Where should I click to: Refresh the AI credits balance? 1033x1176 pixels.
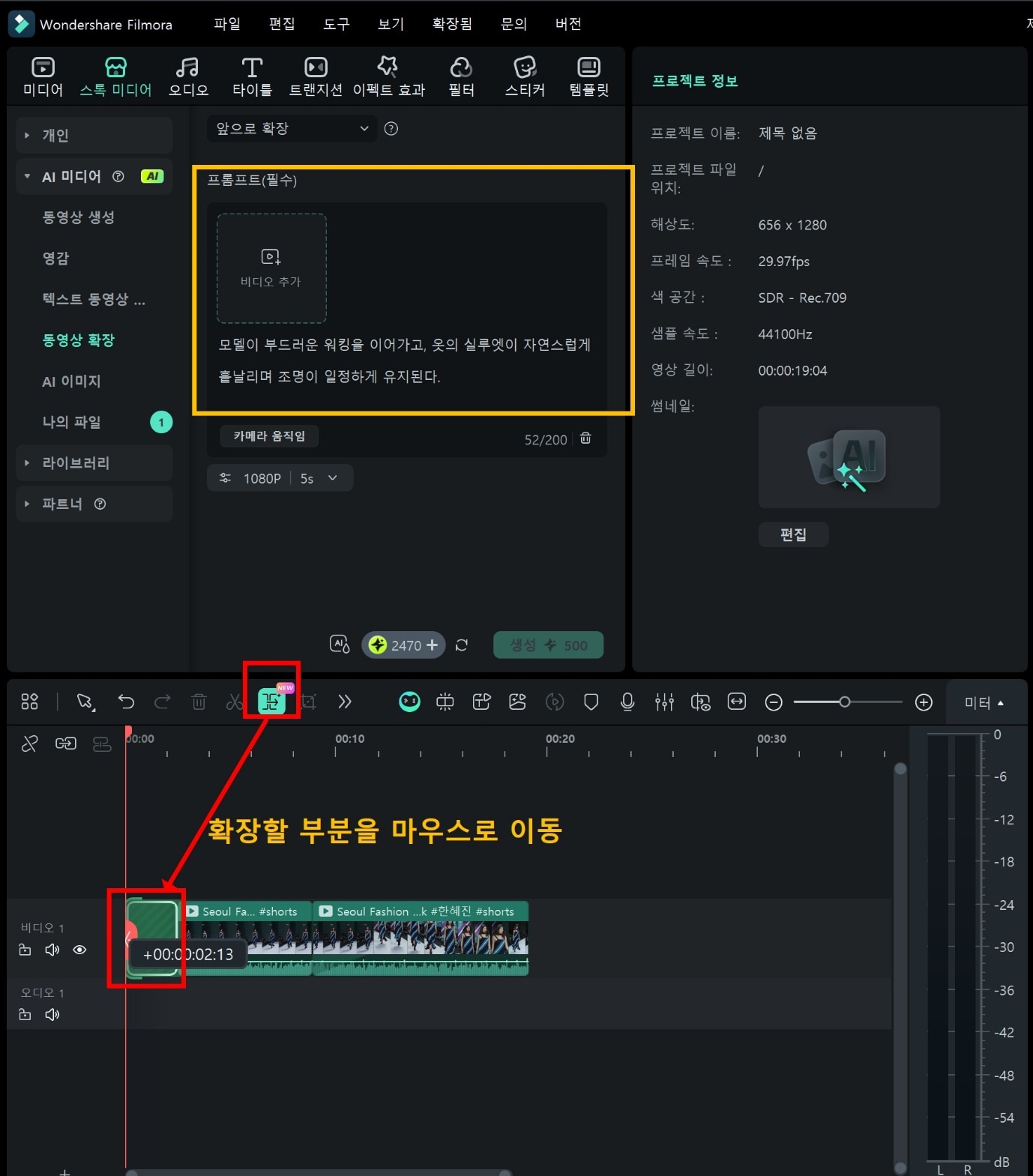(462, 645)
